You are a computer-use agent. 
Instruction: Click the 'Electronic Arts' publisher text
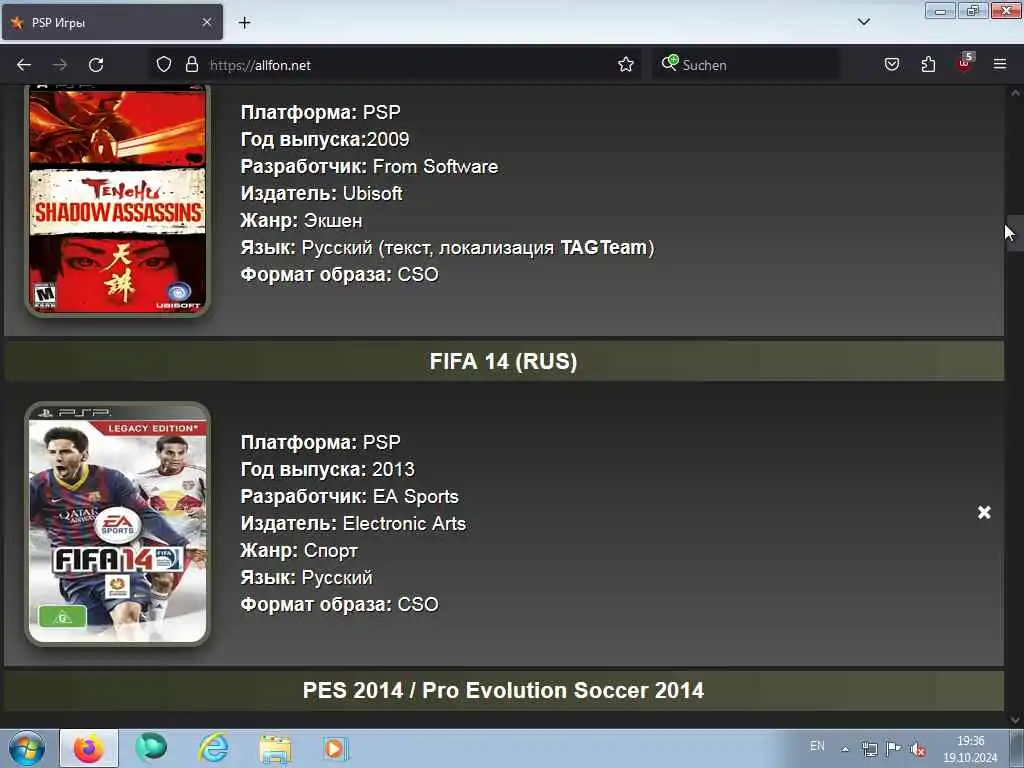[x=404, y=523]
